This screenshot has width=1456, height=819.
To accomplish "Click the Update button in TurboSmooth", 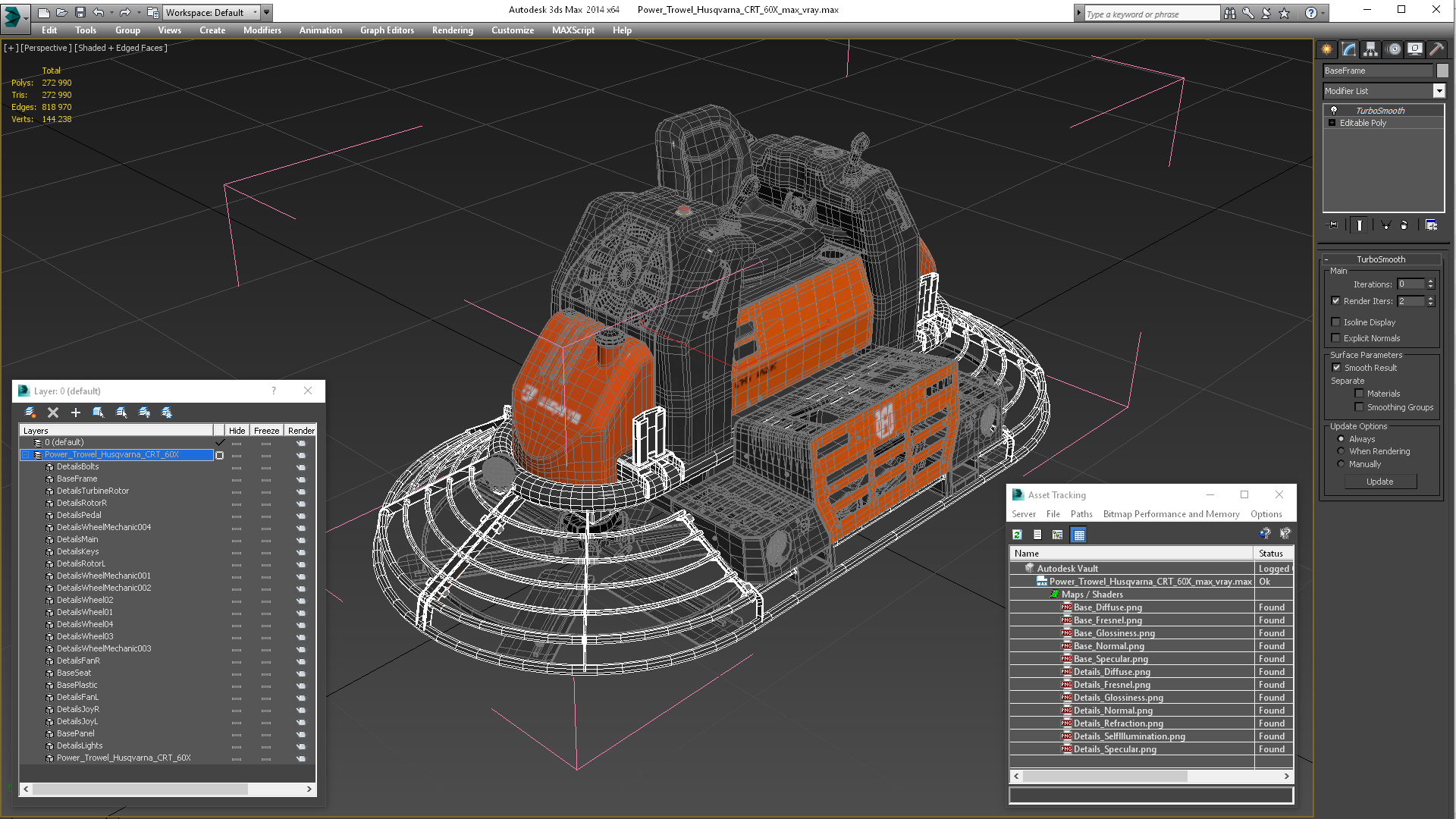I will tap(1380, 482).
